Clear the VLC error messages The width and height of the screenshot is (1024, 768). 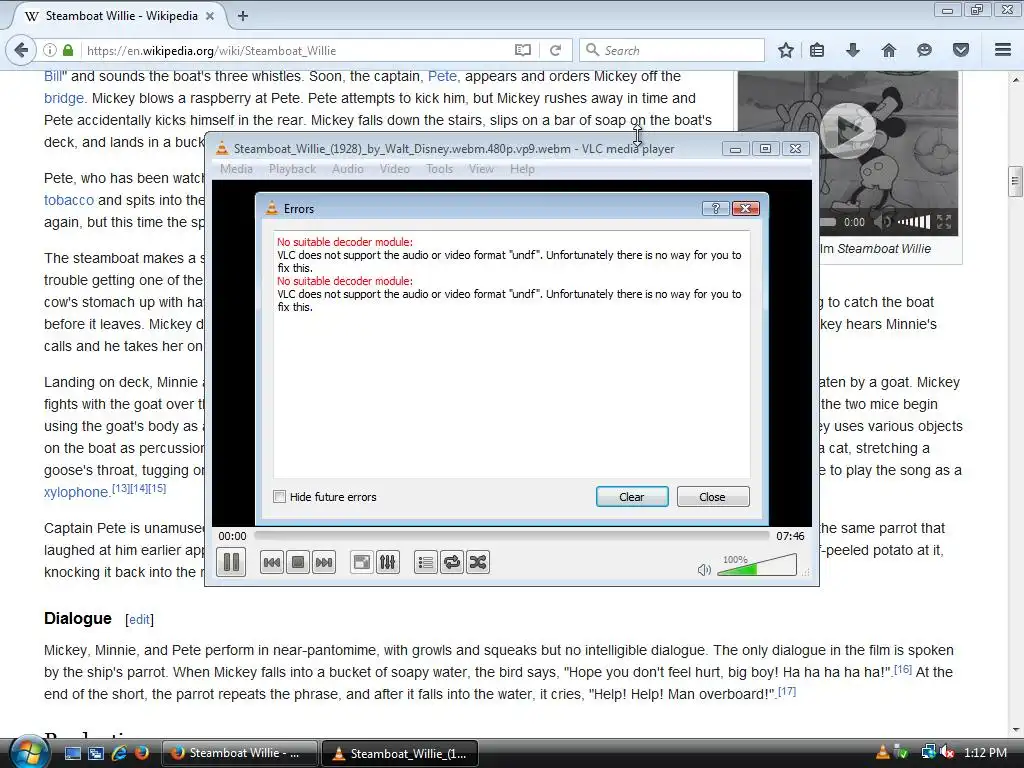click(x=632, y=497)
